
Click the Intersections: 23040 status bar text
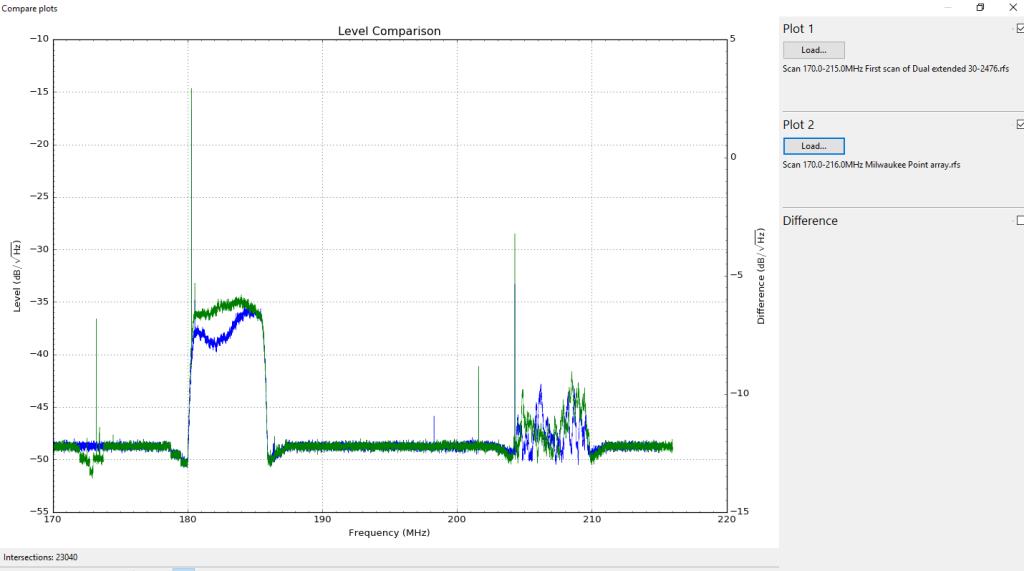pos(44,556)
